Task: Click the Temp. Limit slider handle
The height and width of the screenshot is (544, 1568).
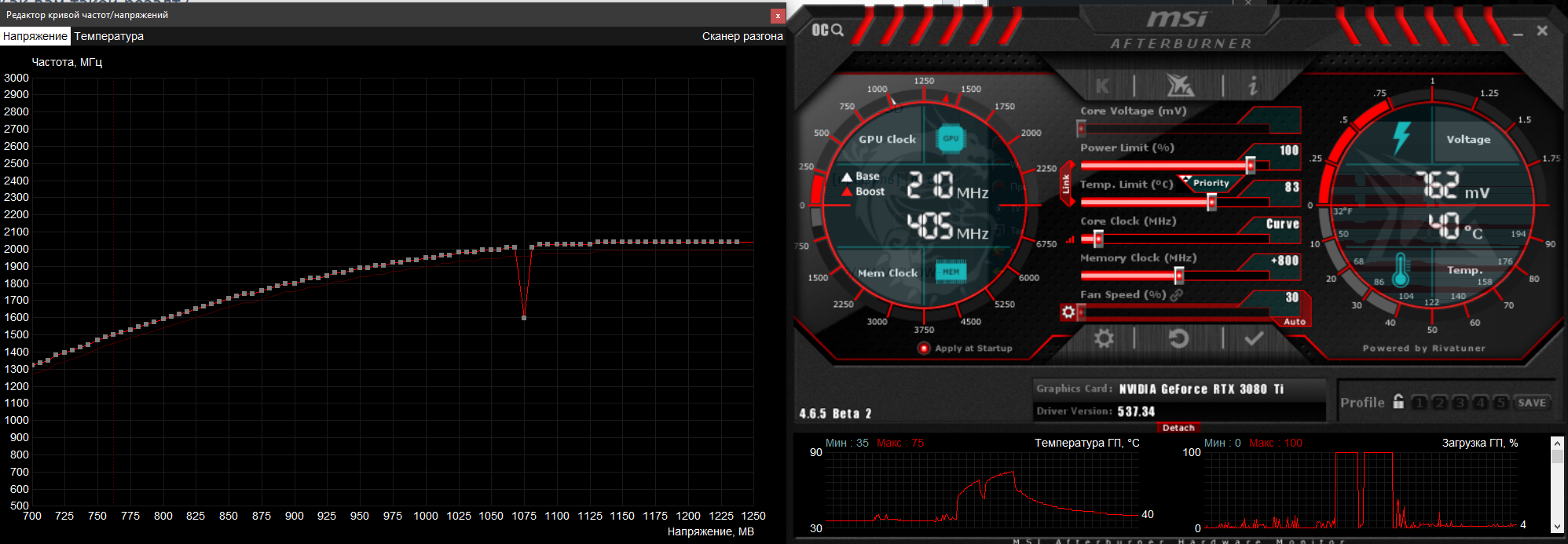Action: click(1212, 202)
